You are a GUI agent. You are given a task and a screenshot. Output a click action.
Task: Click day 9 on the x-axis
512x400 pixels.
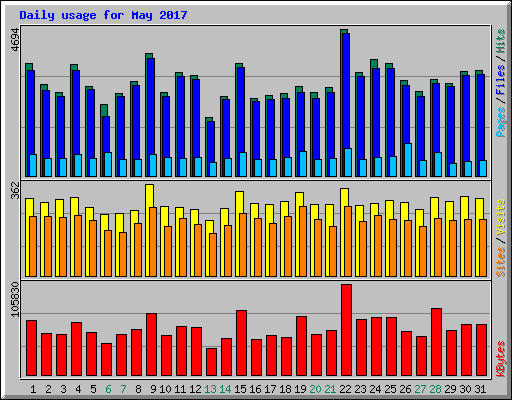tap(153, 389)
